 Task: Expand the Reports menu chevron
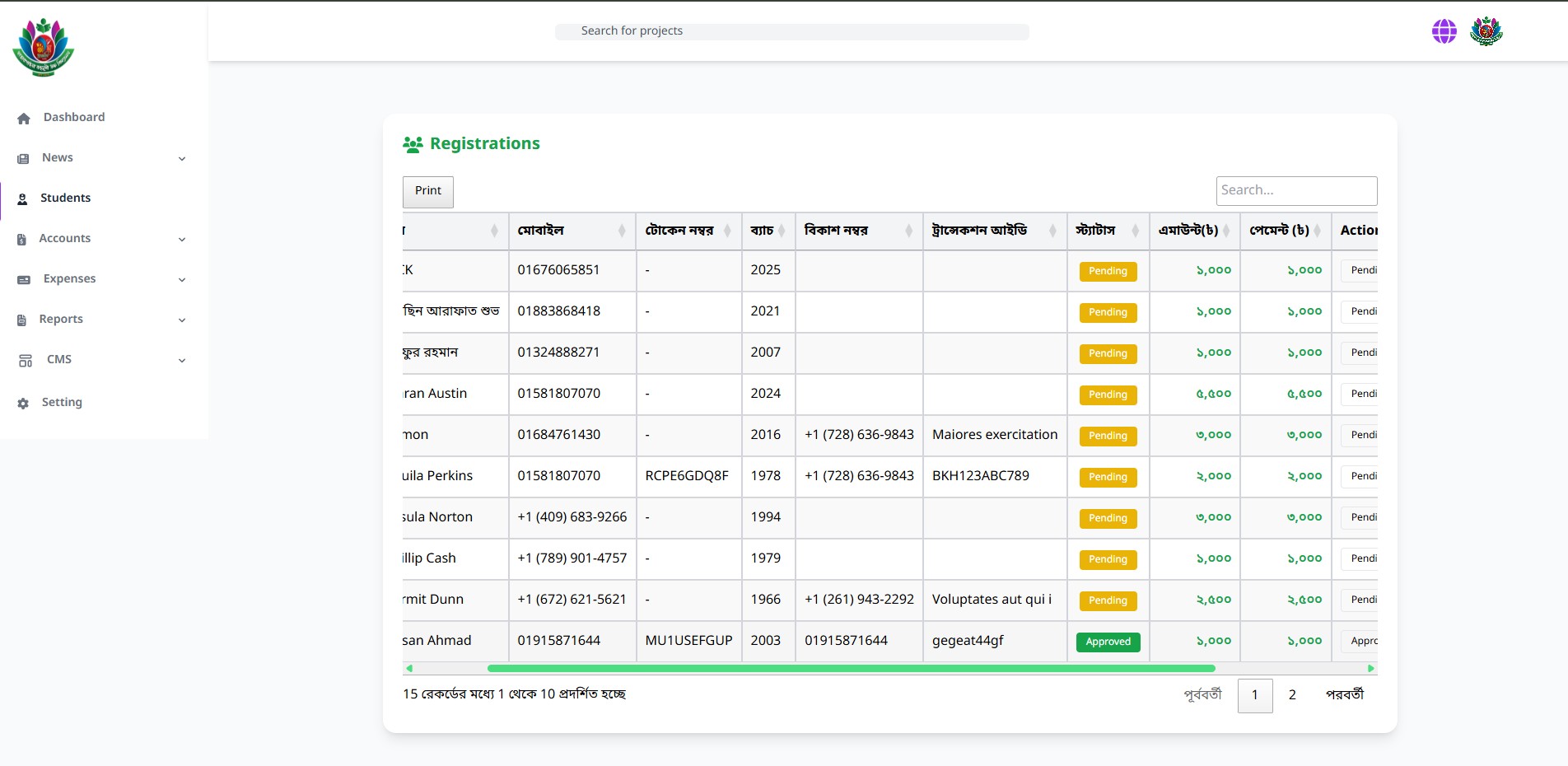[x=182, y=320]
